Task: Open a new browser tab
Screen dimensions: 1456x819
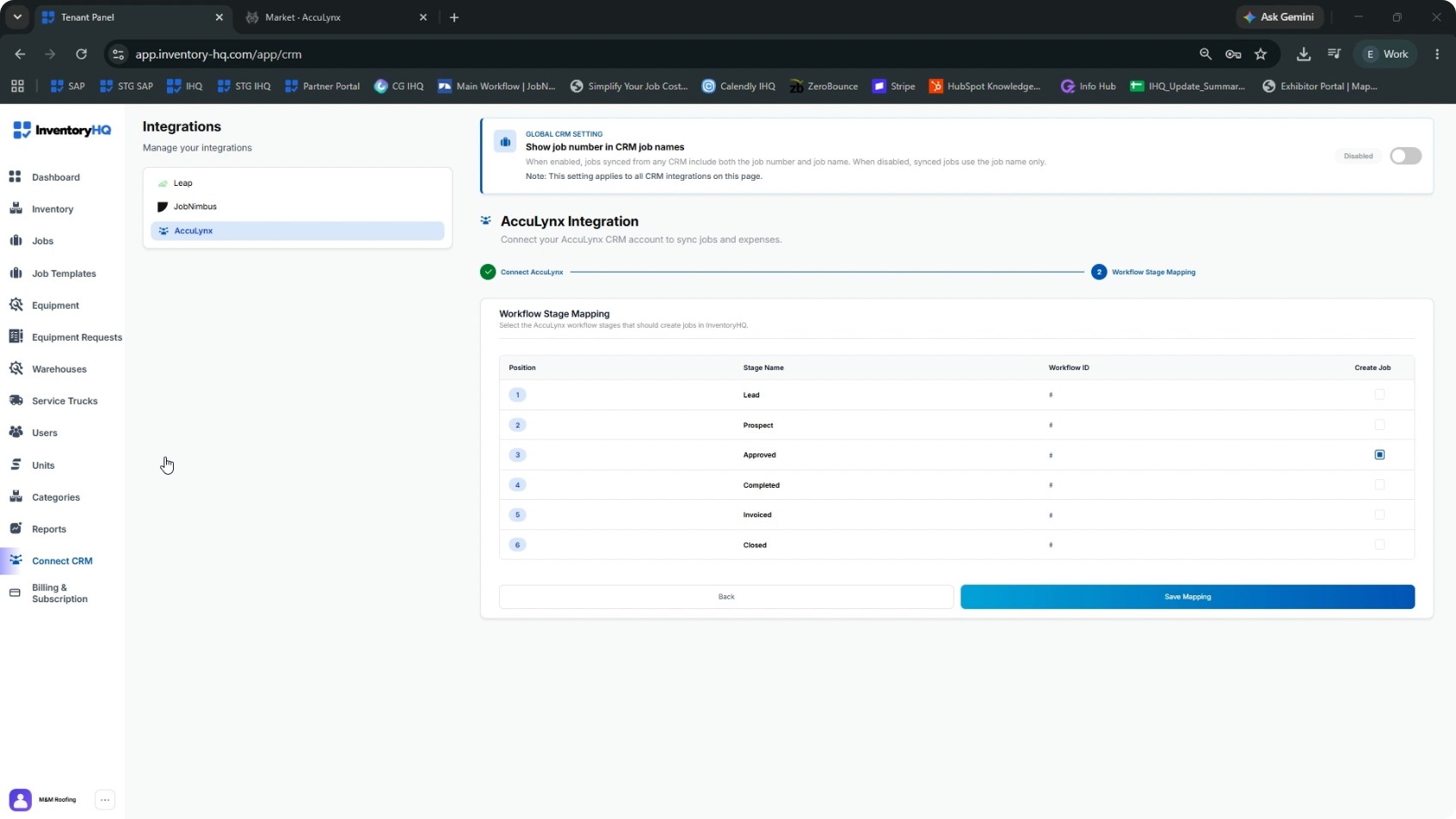Action: pyautogui.click(x=454, y=17)
